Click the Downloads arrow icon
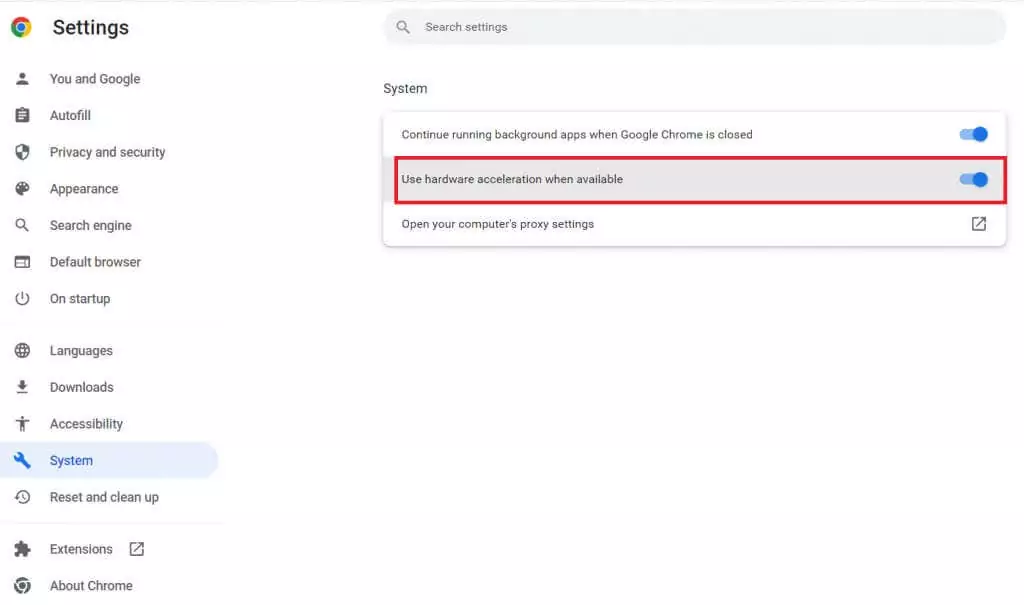The width and height of the screenshot is (1024, 605). (22, 387)
